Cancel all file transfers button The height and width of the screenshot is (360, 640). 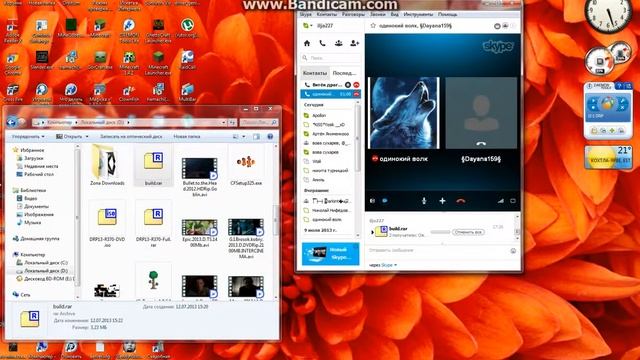click(468, 232)
